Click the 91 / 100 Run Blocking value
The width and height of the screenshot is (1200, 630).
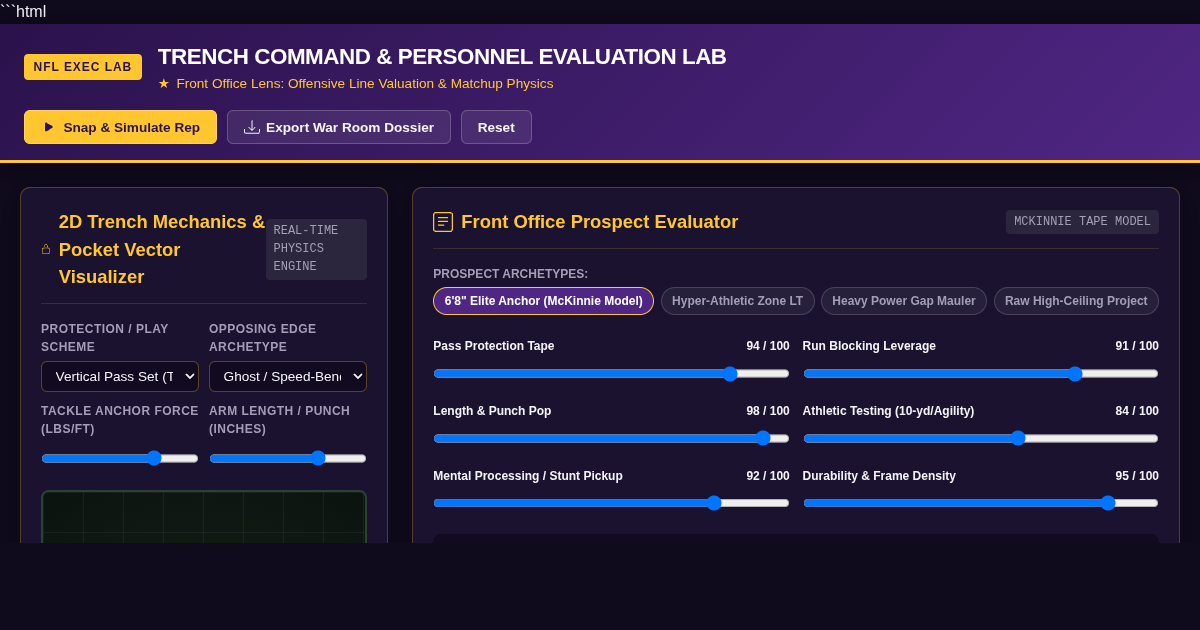tap(1137, 346)
